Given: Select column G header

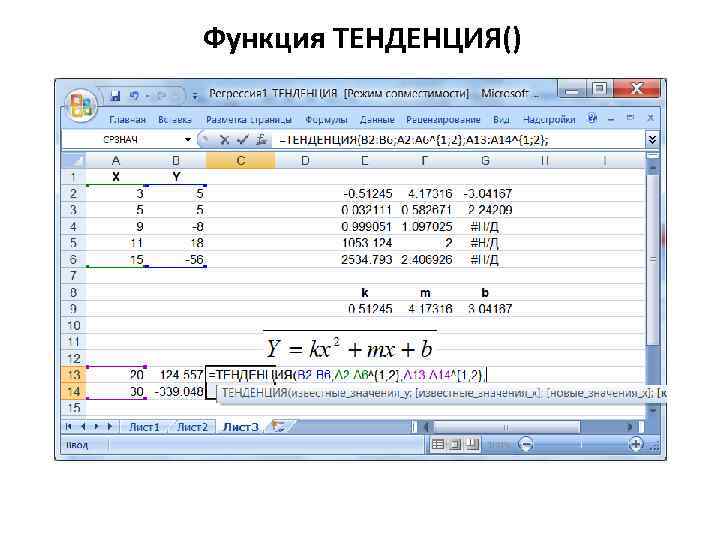Looking at the screenshot, I should 485,161.
